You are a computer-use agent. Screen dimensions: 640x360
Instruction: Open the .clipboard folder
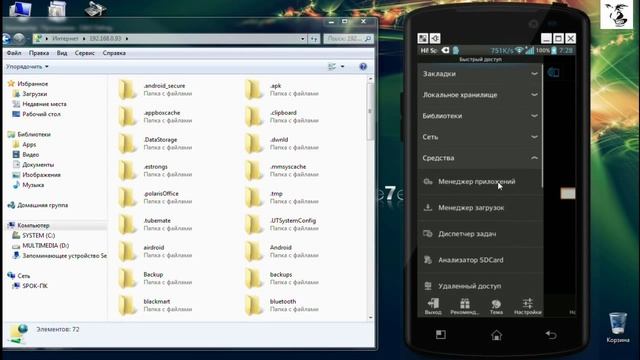tap(282, 116)
